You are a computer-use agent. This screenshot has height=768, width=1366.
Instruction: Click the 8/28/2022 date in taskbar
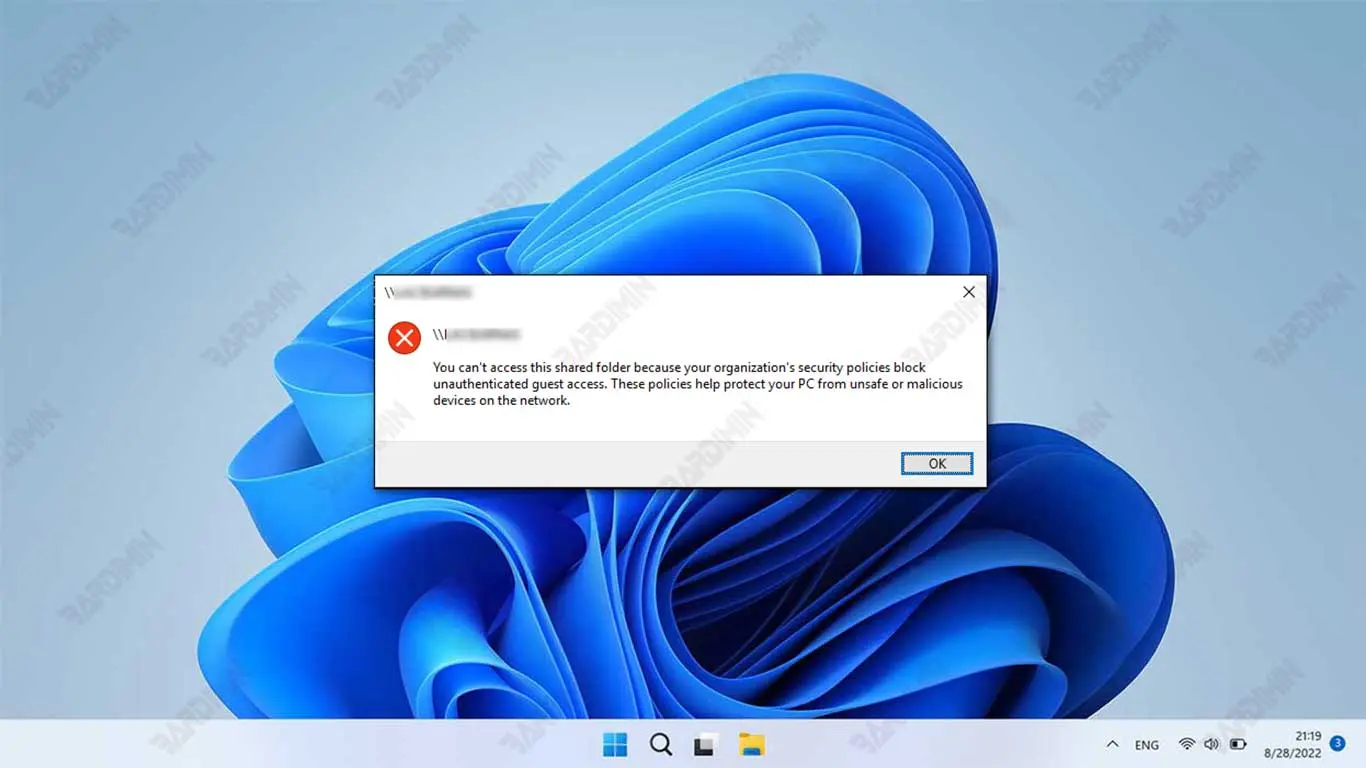(x=1292, y=752)
